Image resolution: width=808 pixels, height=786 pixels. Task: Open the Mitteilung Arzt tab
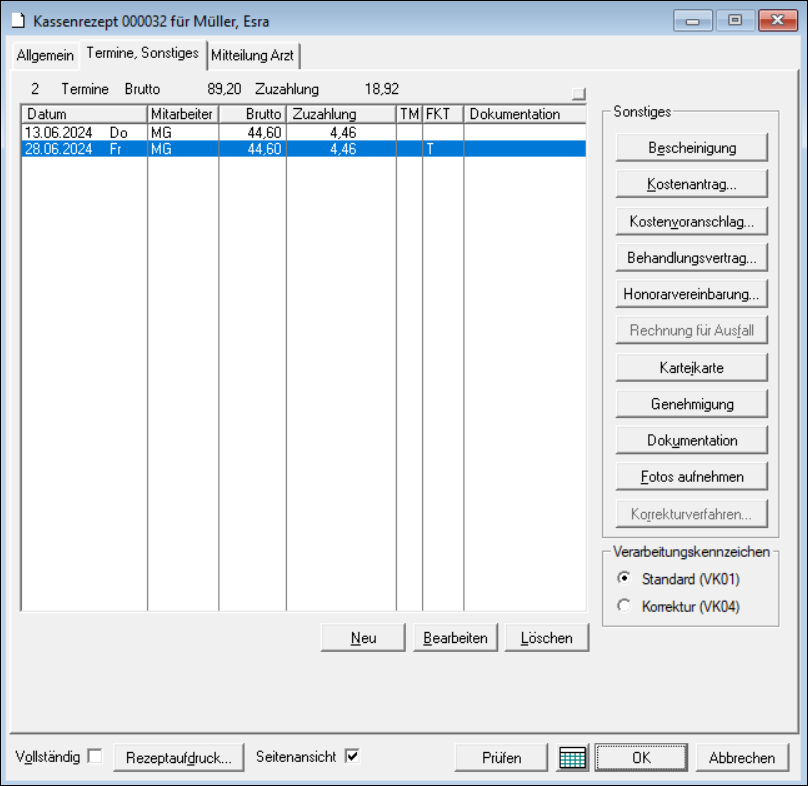(x=252, y=56)
